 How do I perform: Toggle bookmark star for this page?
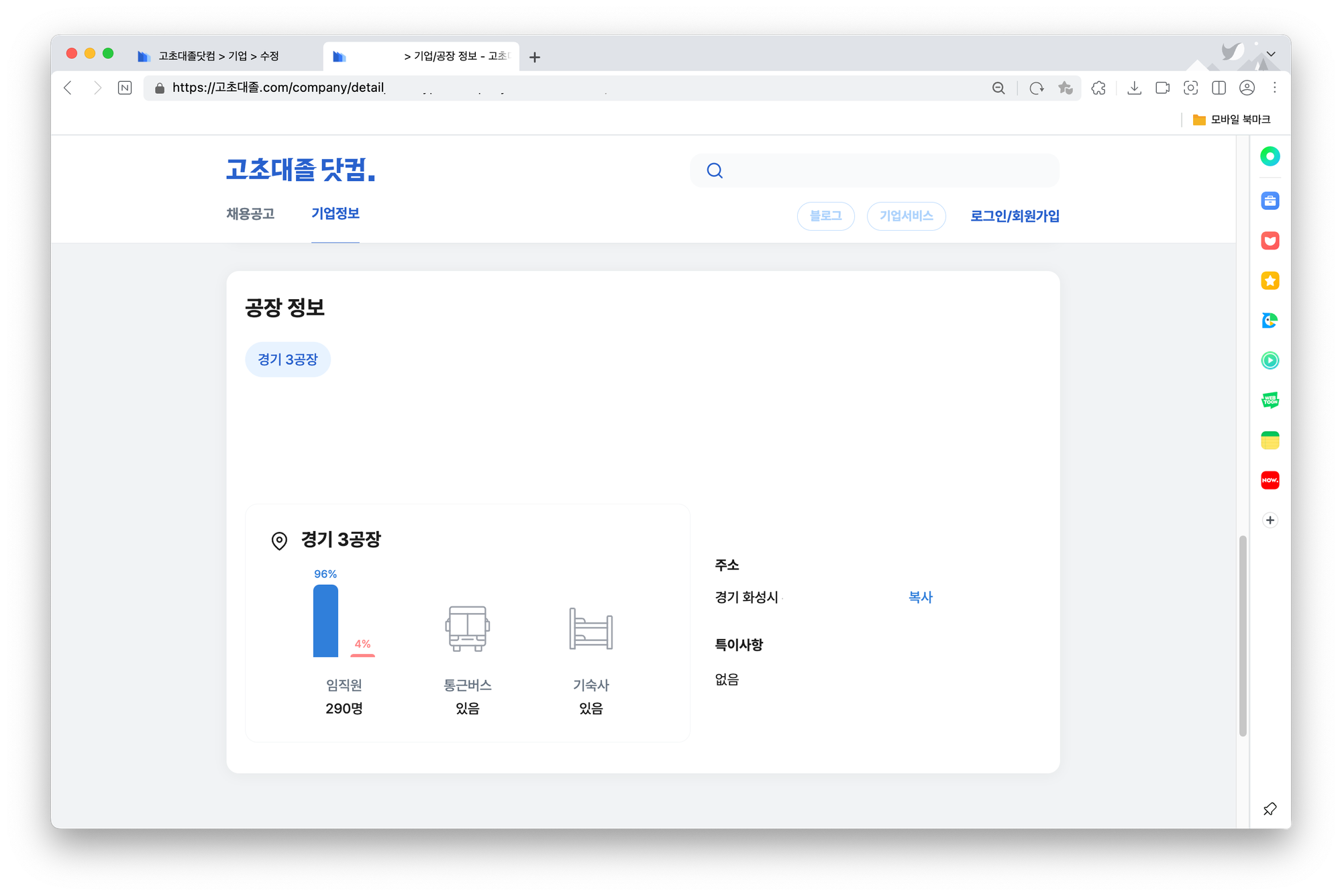[x=1066, y=88]
